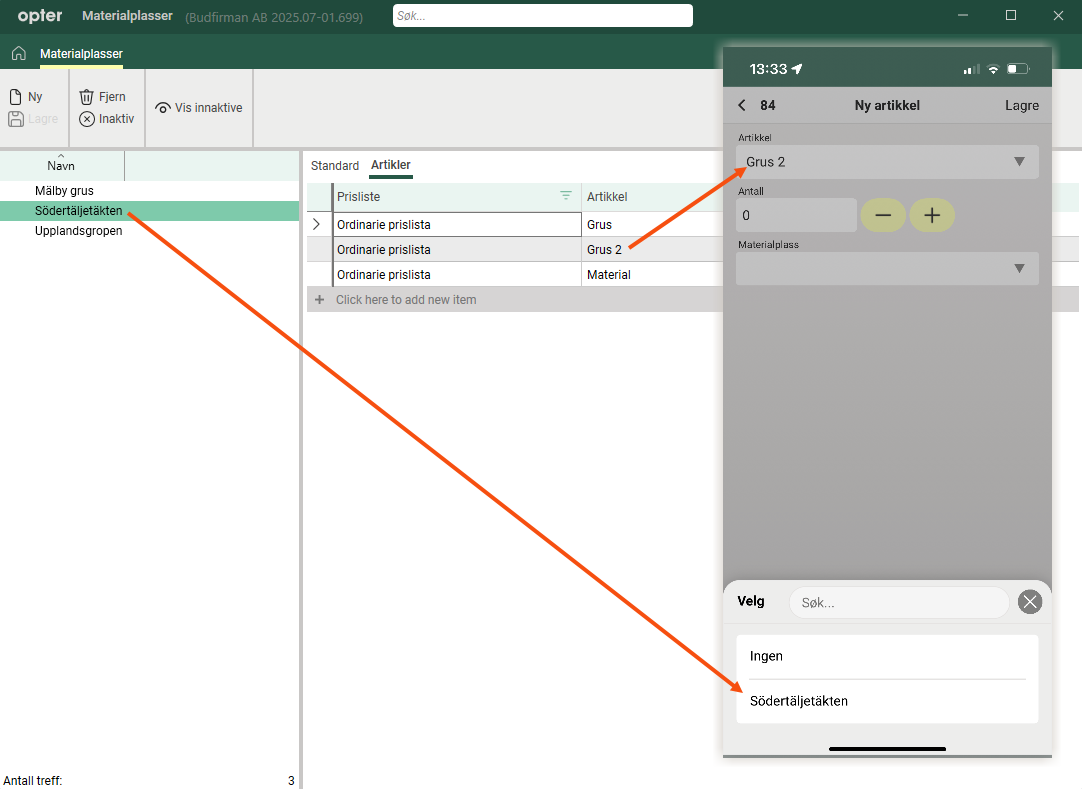The width and height of the screenshot is (1082, 789).
Task: Expand the first Ordinarie prislista row chevron
Action: (x=317, y=224)
